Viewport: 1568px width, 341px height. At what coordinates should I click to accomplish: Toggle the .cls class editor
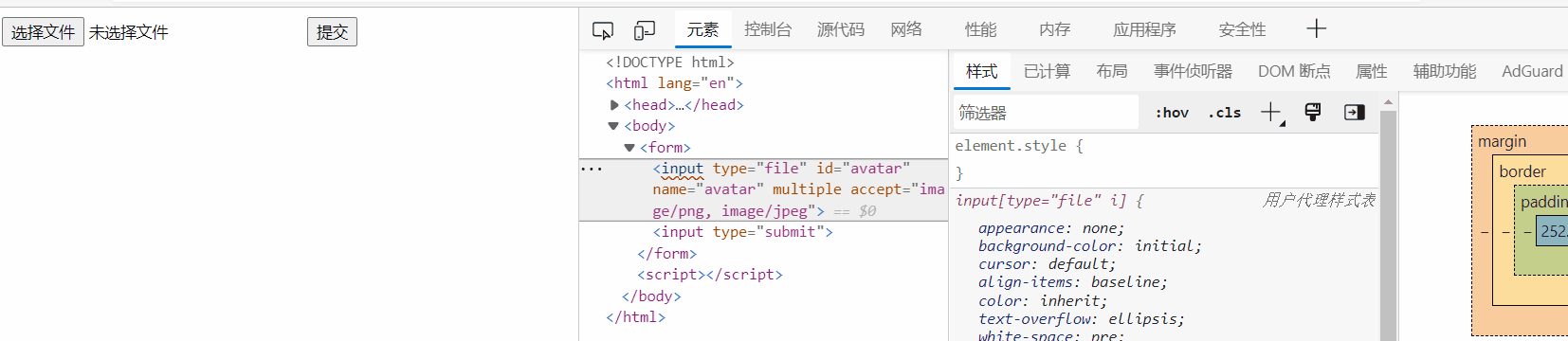click(1225, 113)
